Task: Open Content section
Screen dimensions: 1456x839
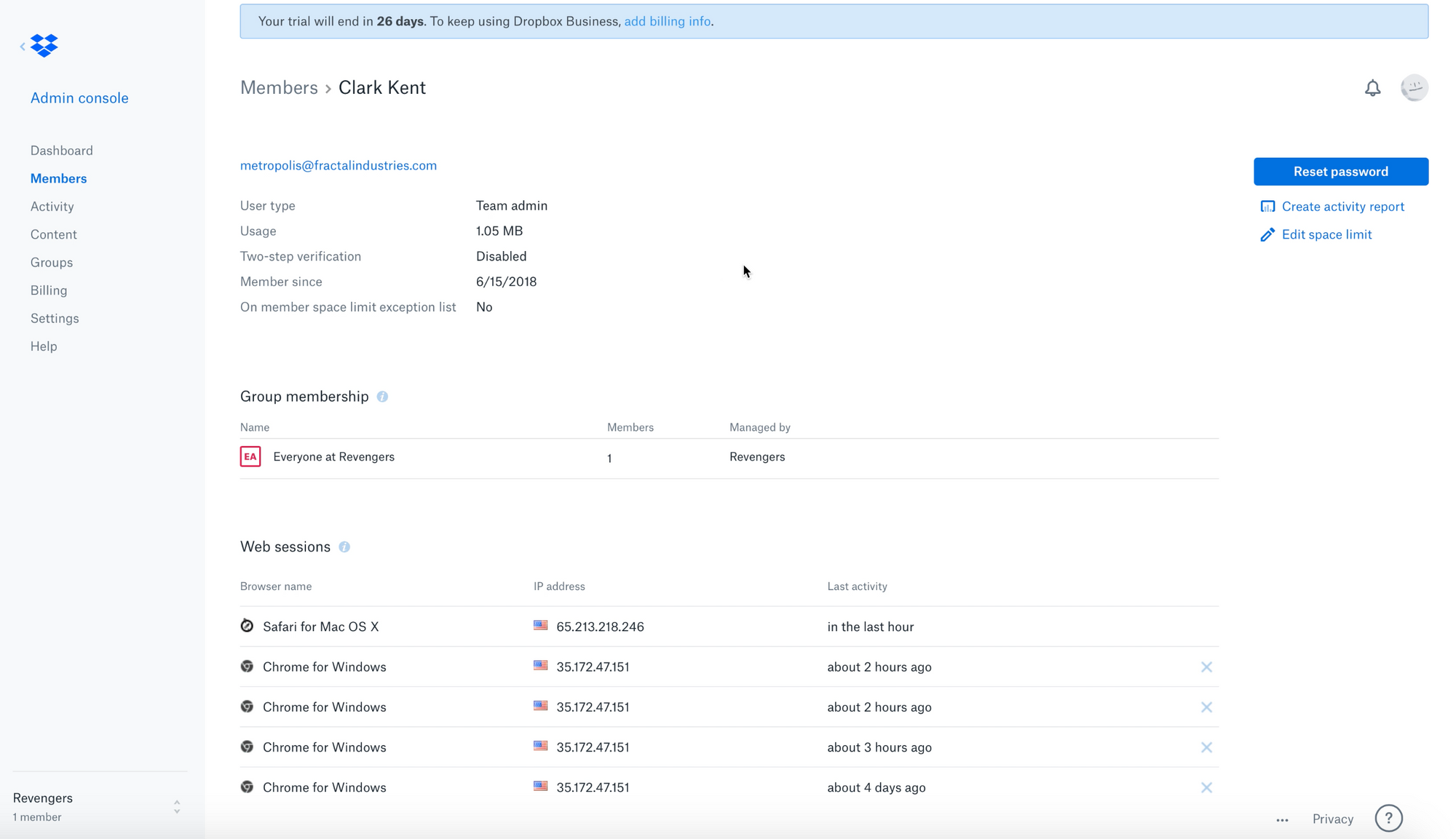Action: tap(54, 234)
